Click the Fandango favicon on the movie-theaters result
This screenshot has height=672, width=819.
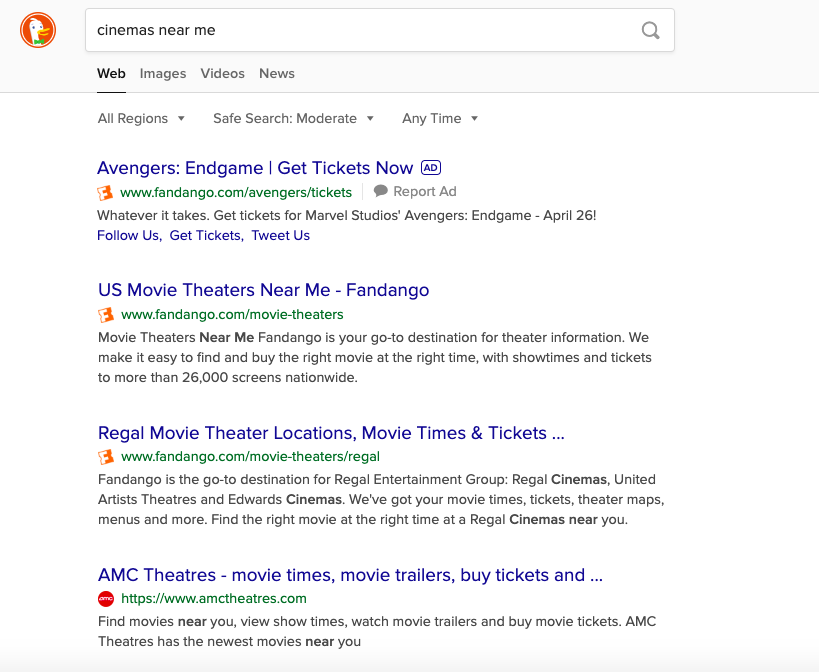106,314
